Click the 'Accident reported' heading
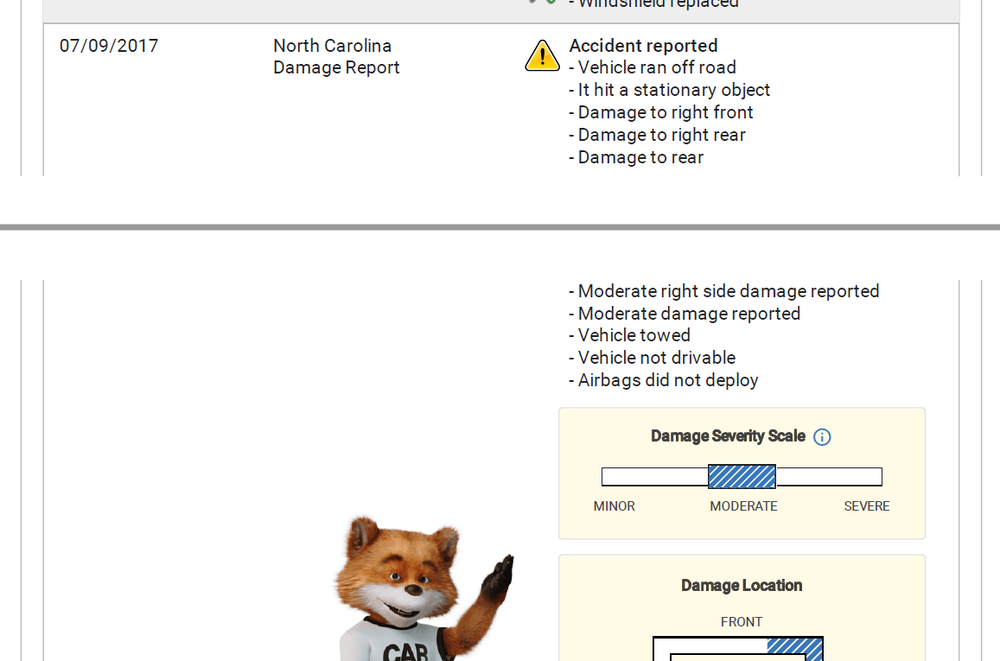 pyautogui.click(x=643, y=46)
